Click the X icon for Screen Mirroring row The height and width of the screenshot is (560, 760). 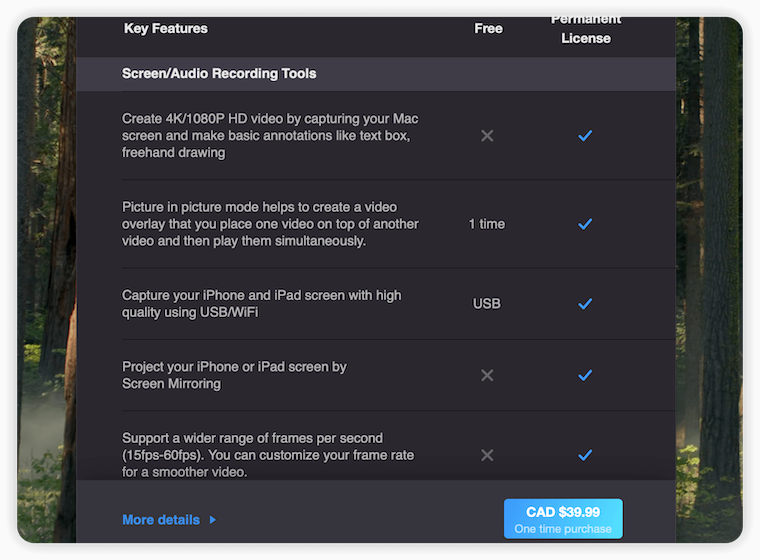click(x=487, y=375)
